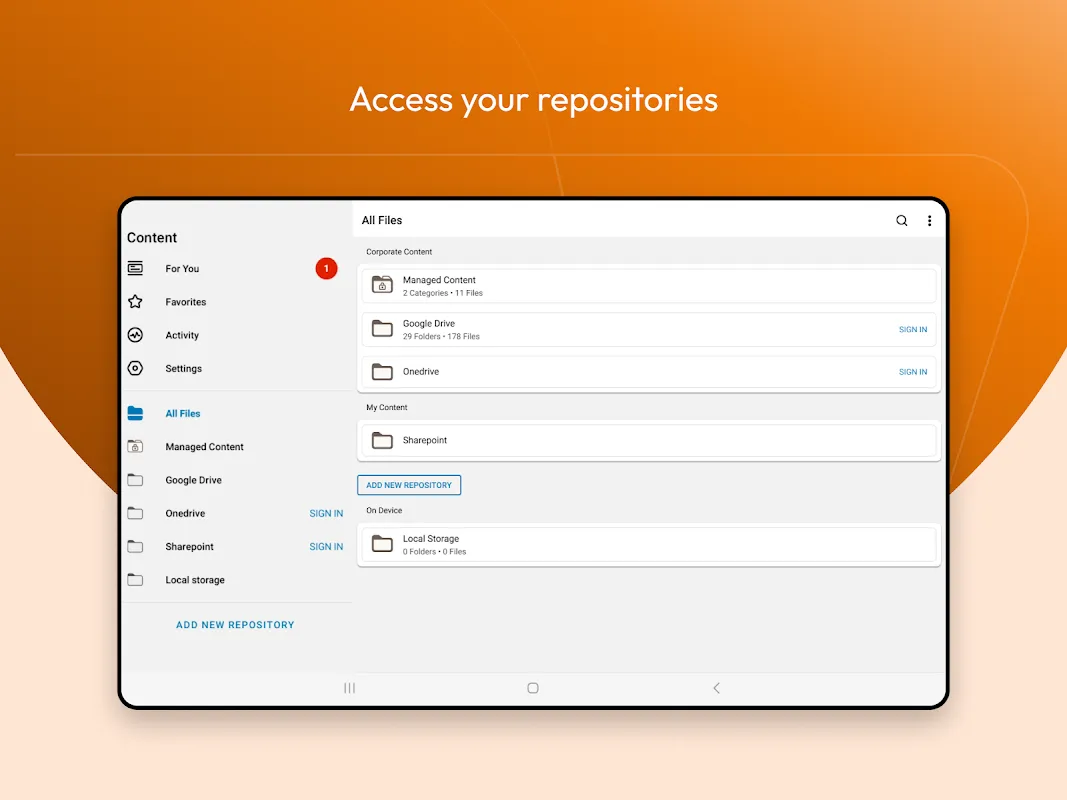Click Google Drive card folder icon

pyautogui.click(x=382, y=329)
